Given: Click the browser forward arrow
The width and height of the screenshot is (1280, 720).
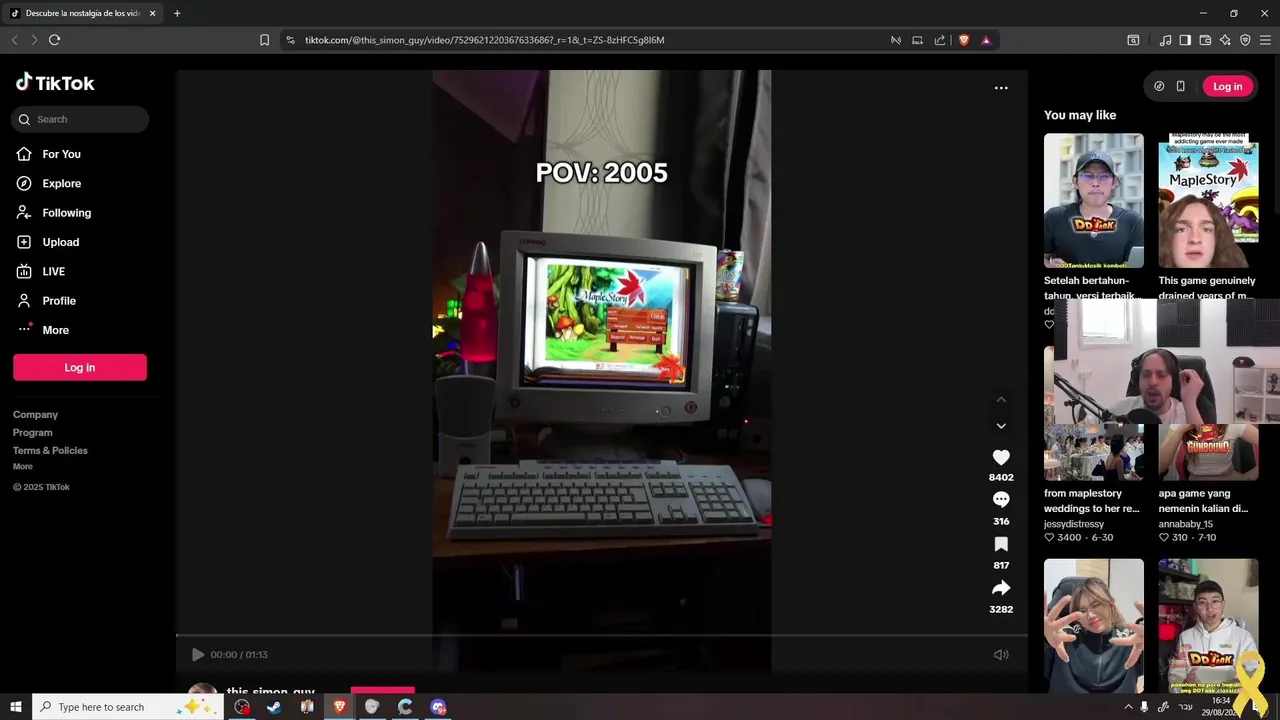Looking at the screenshot, I should coord(34,40).
